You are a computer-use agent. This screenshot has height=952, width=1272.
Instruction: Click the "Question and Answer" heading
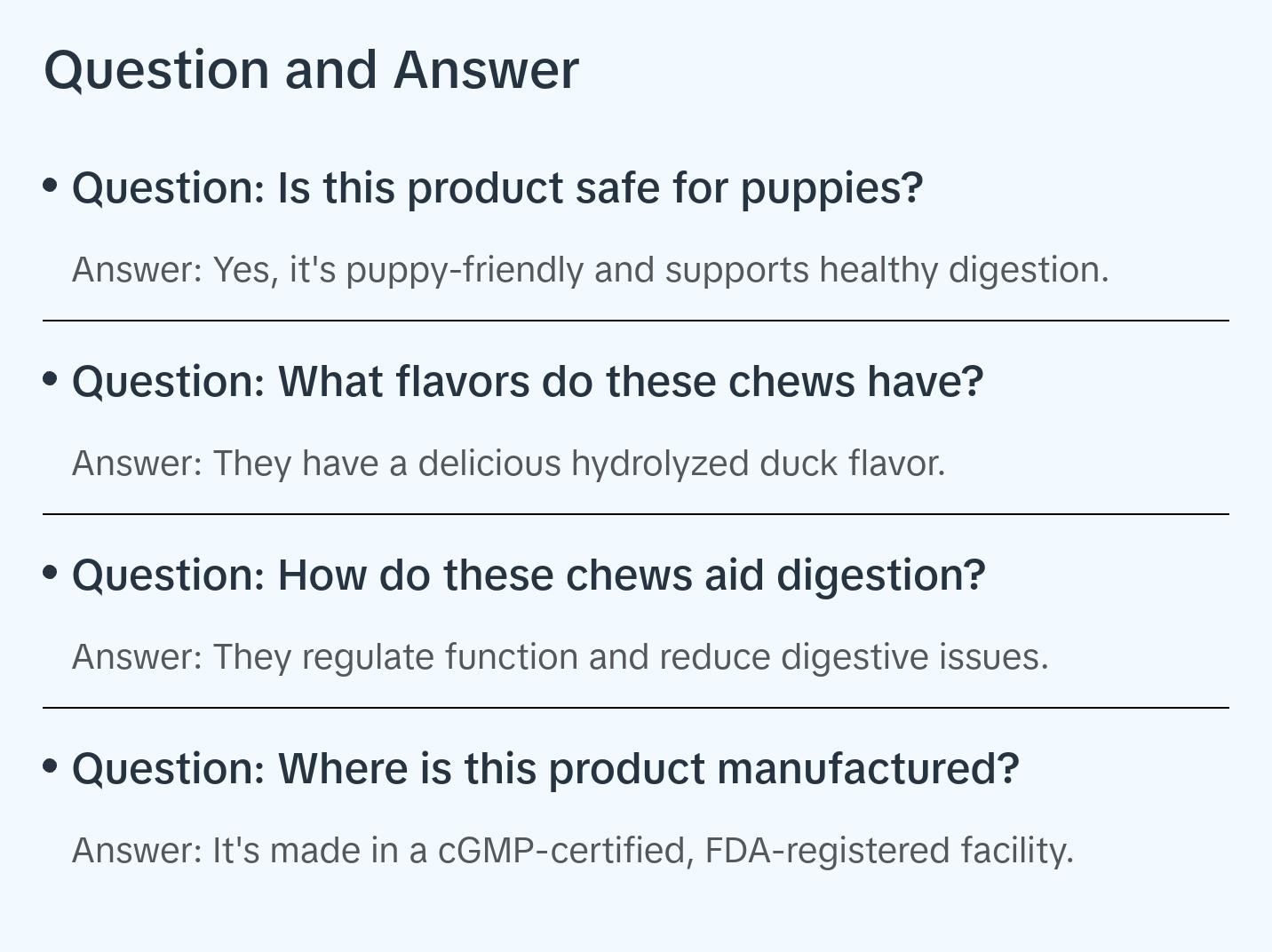click(x=311, y=69)
